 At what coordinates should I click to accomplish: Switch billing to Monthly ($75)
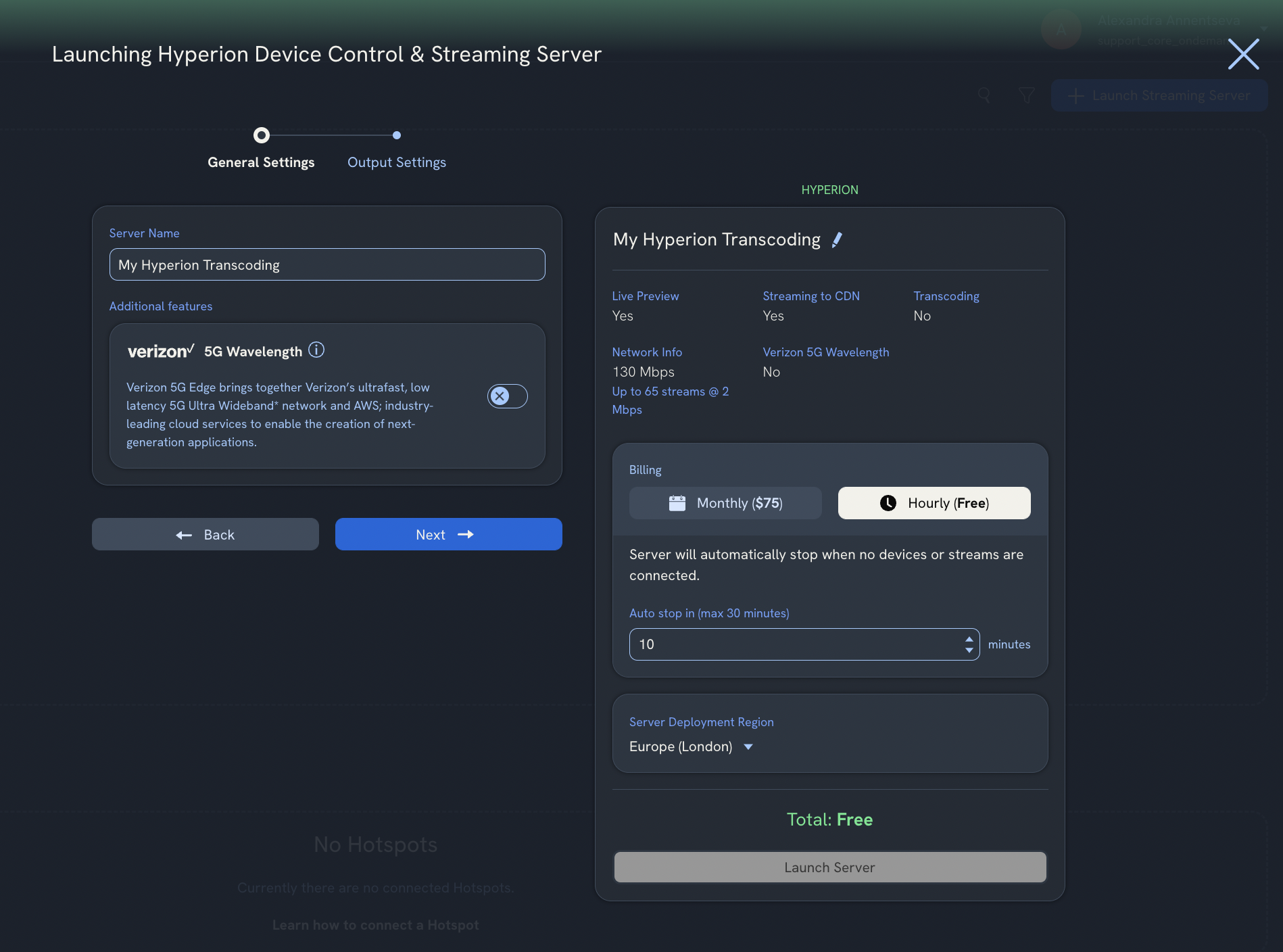pos(725,502)
